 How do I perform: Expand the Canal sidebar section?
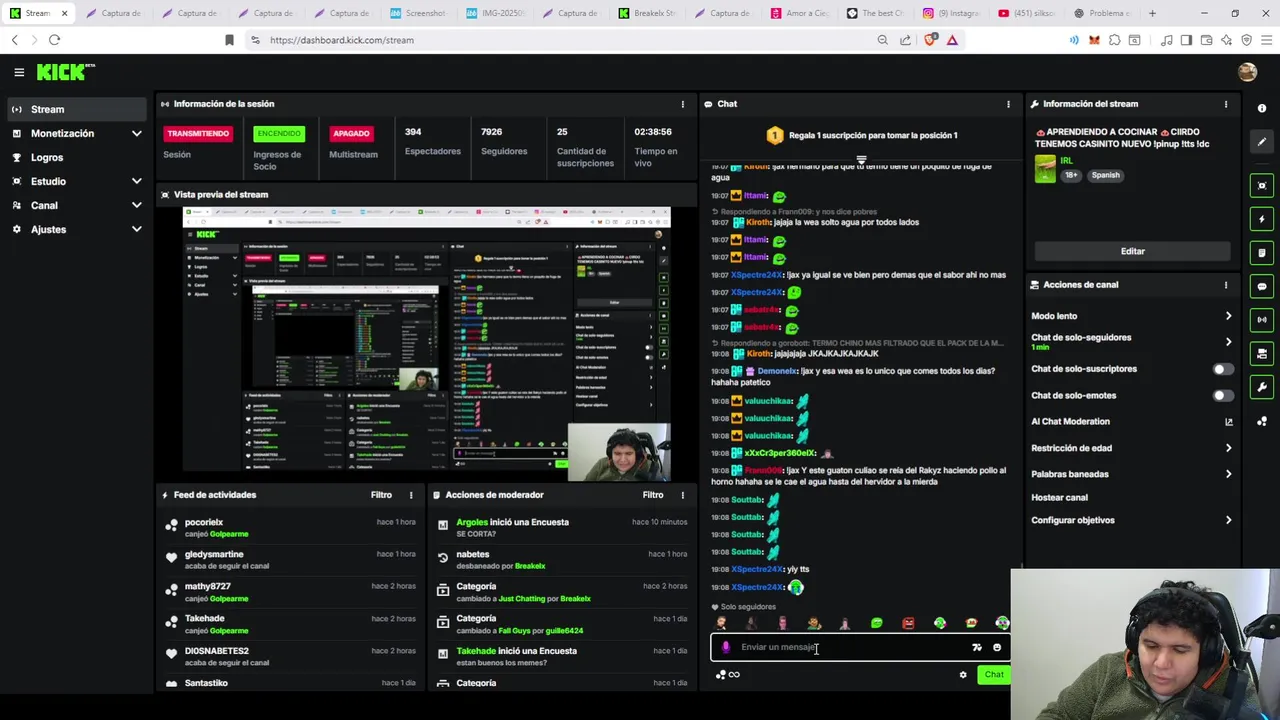tap(137, 205)
